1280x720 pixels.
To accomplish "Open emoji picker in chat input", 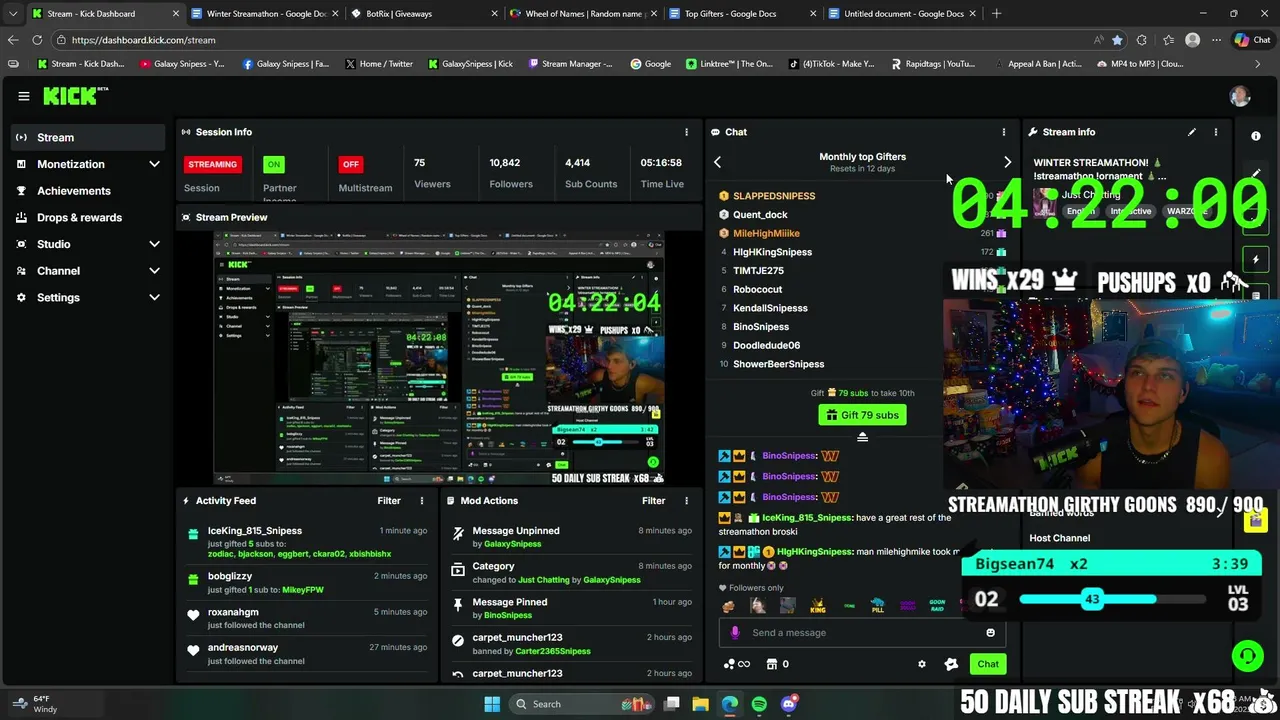I will (x=990, y=632).
